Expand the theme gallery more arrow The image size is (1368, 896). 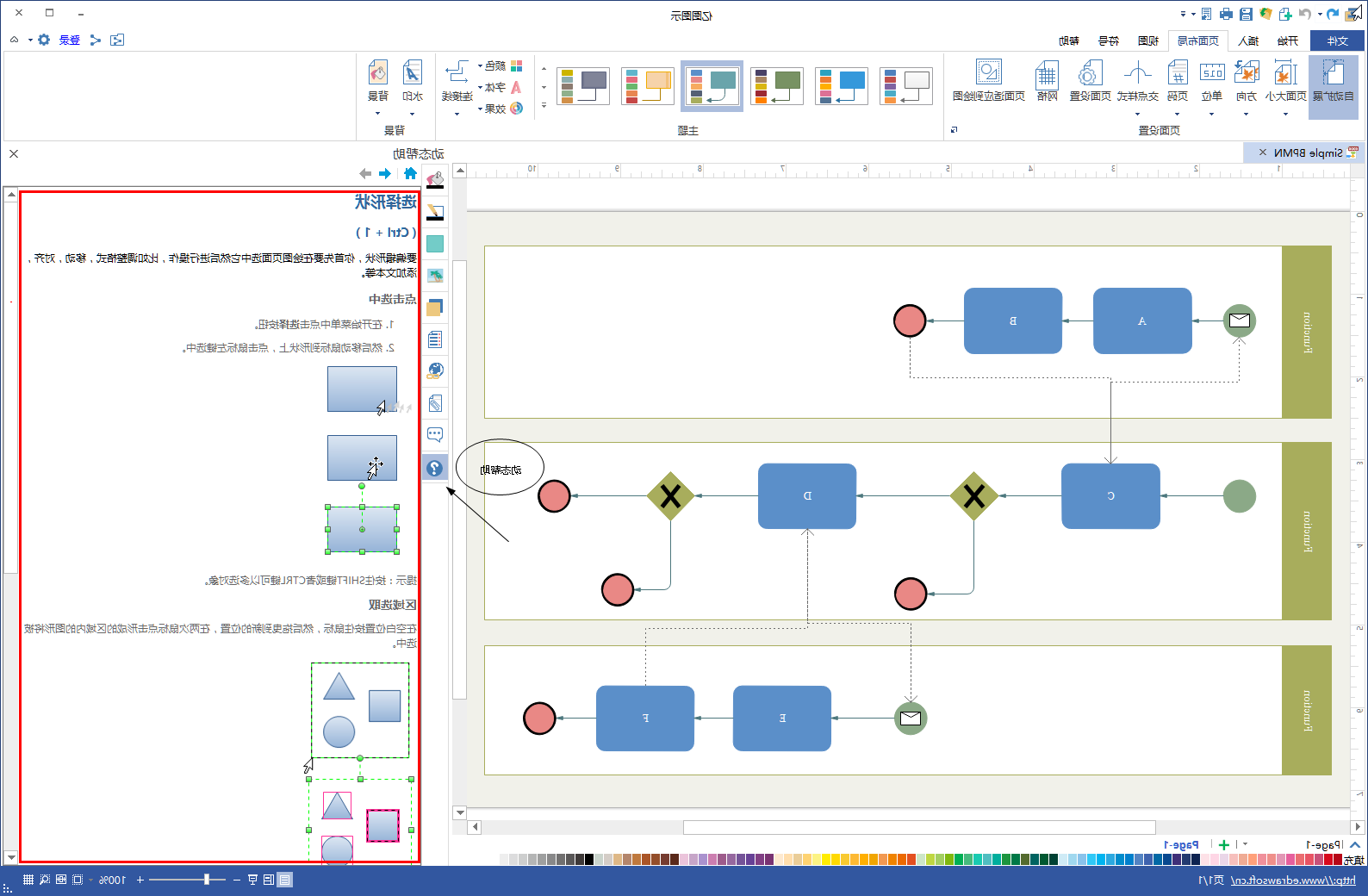point(544,106)
